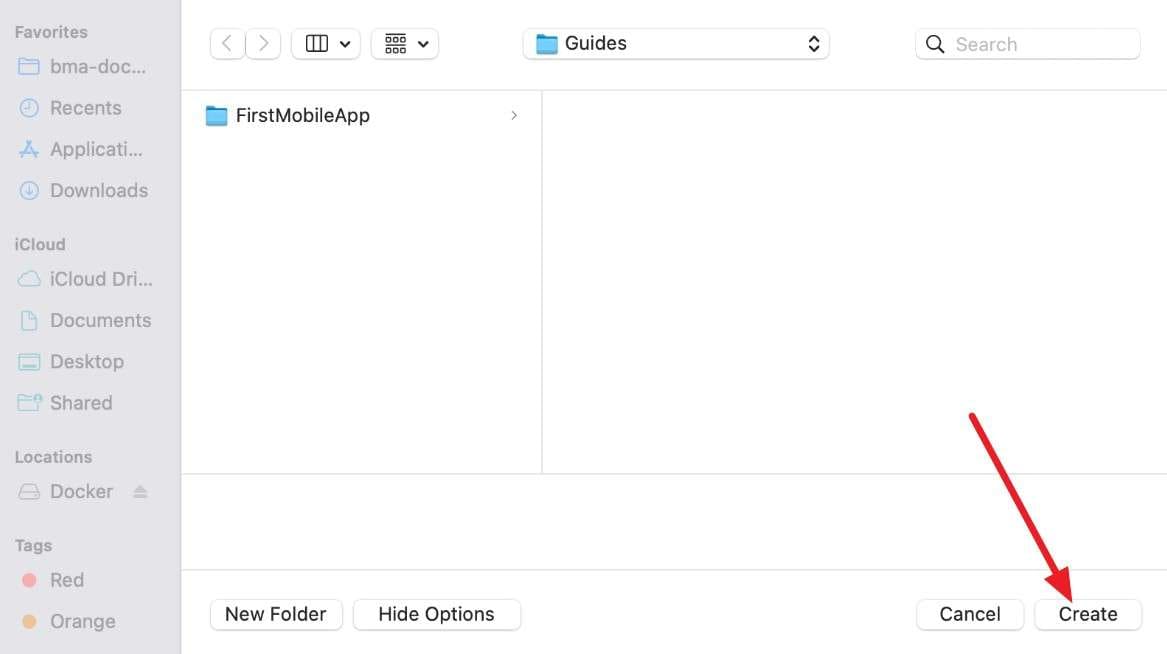Expand FirstMobileApp with its chevron
This screenshot has height=654, width=1167.
pos(514,115)
